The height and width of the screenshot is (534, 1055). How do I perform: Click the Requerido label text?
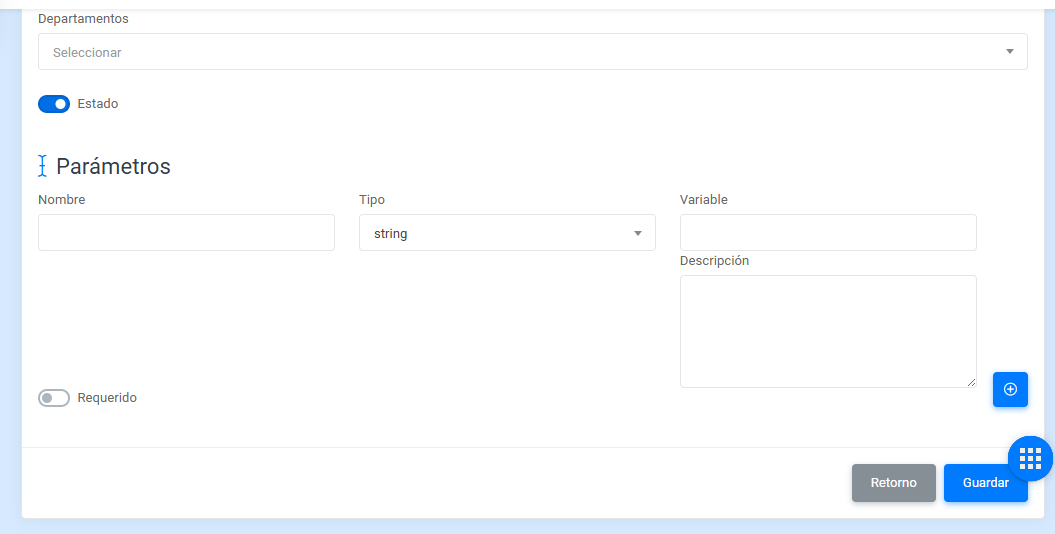coord(107,398)
